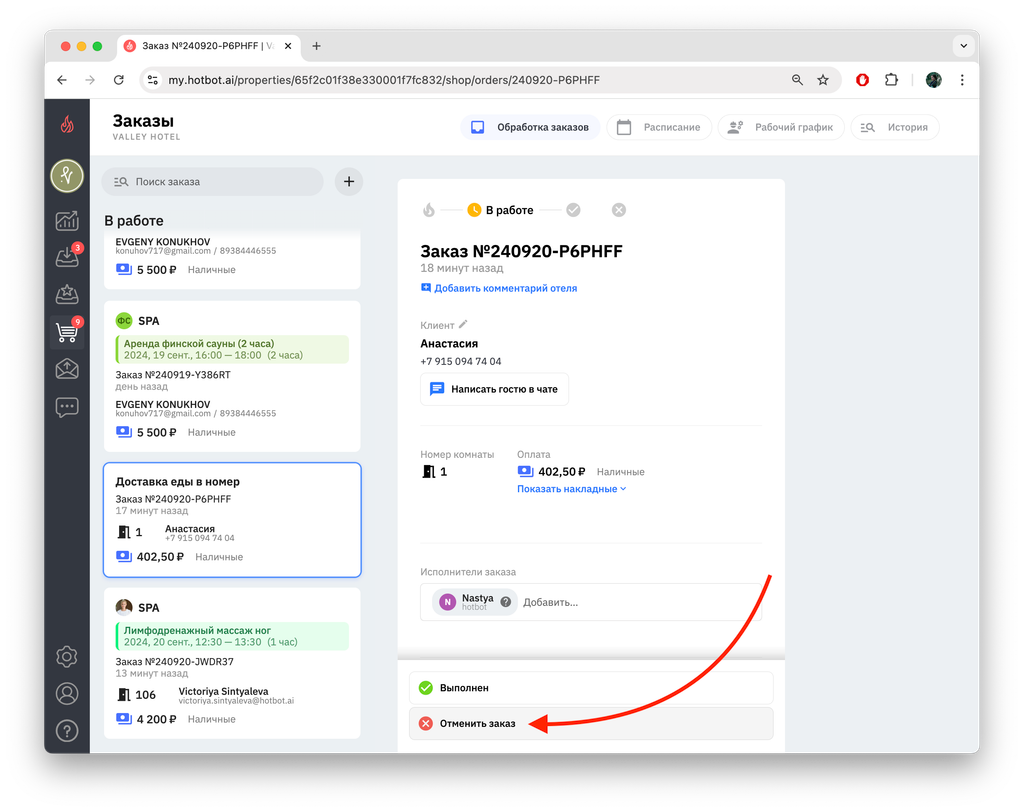
Task: Click the Hotbot flame logo in sidebar
Action: click(x=67, y=124)
